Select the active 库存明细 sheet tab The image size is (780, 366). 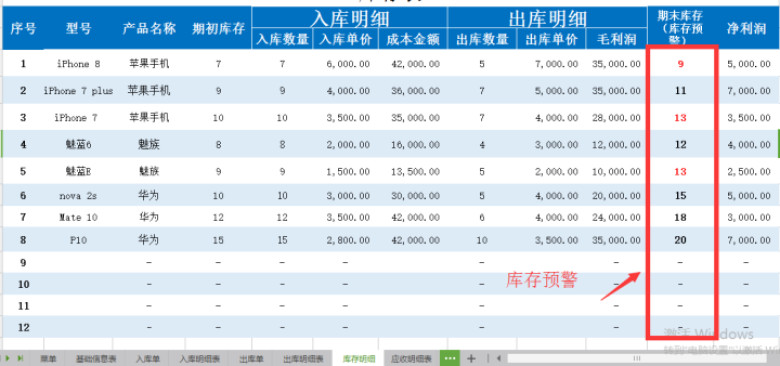359,359
